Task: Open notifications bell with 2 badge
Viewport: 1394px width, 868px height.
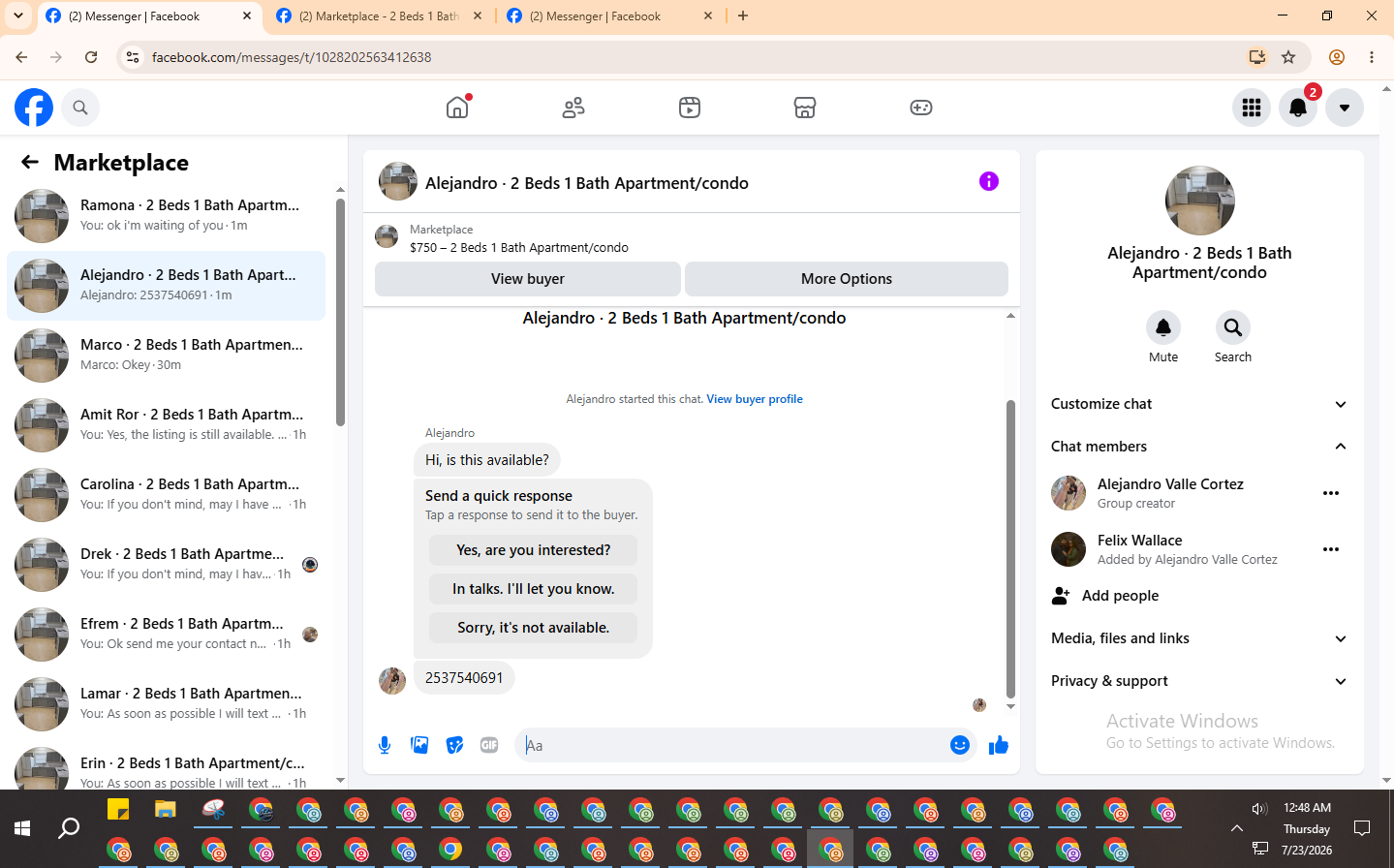Action: (1298, 108)
